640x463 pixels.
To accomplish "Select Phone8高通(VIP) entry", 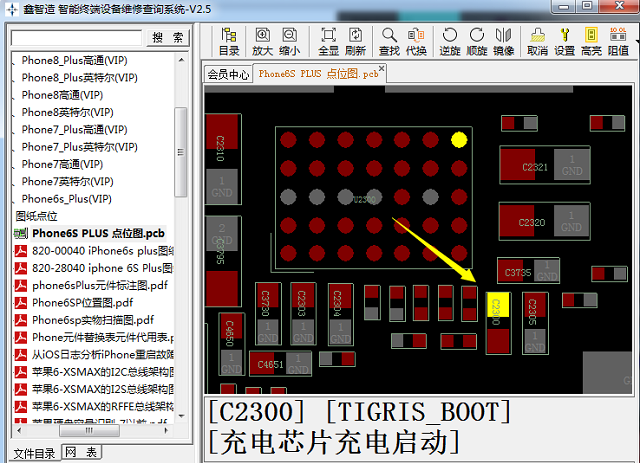I will pos(62,95).
